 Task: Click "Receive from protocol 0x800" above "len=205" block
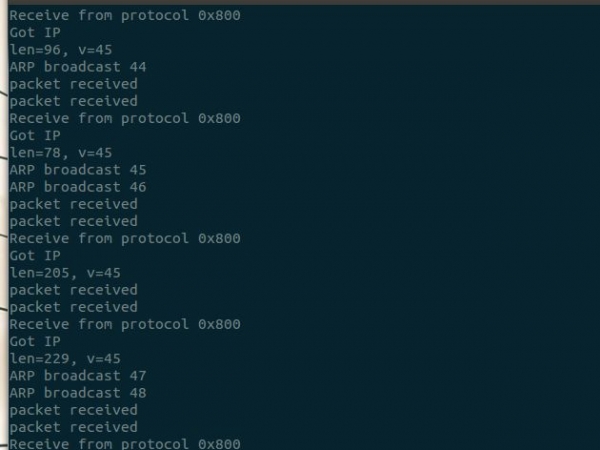pos(125,238)
